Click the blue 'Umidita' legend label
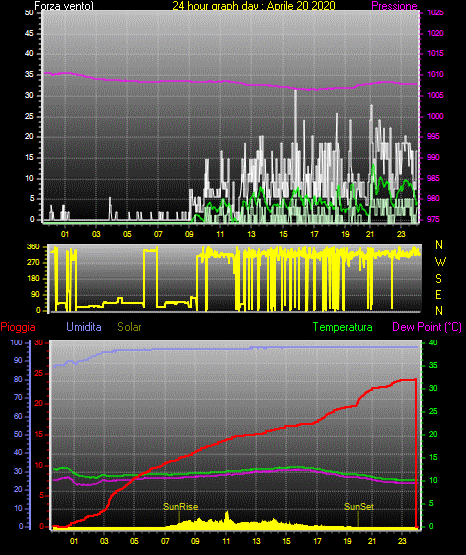The width and height of the screenshot is (466, 555). click(84, 327)
